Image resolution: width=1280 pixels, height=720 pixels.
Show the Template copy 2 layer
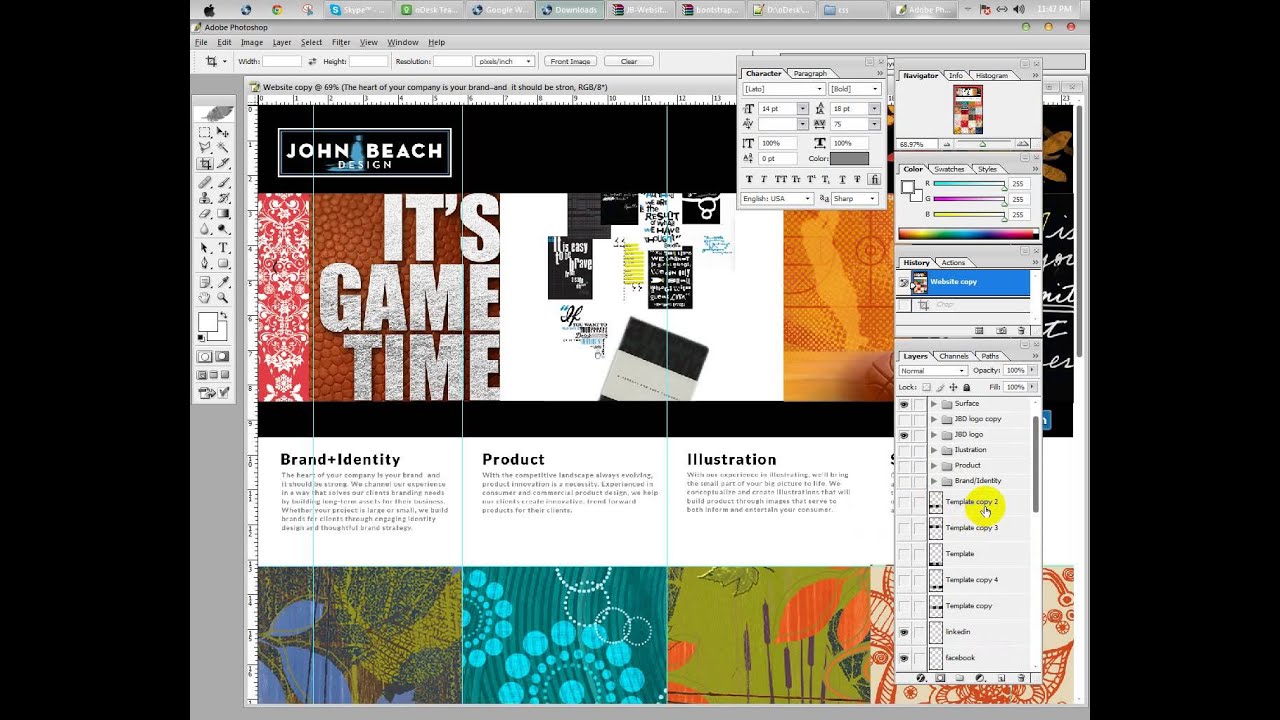pos(904,502)
